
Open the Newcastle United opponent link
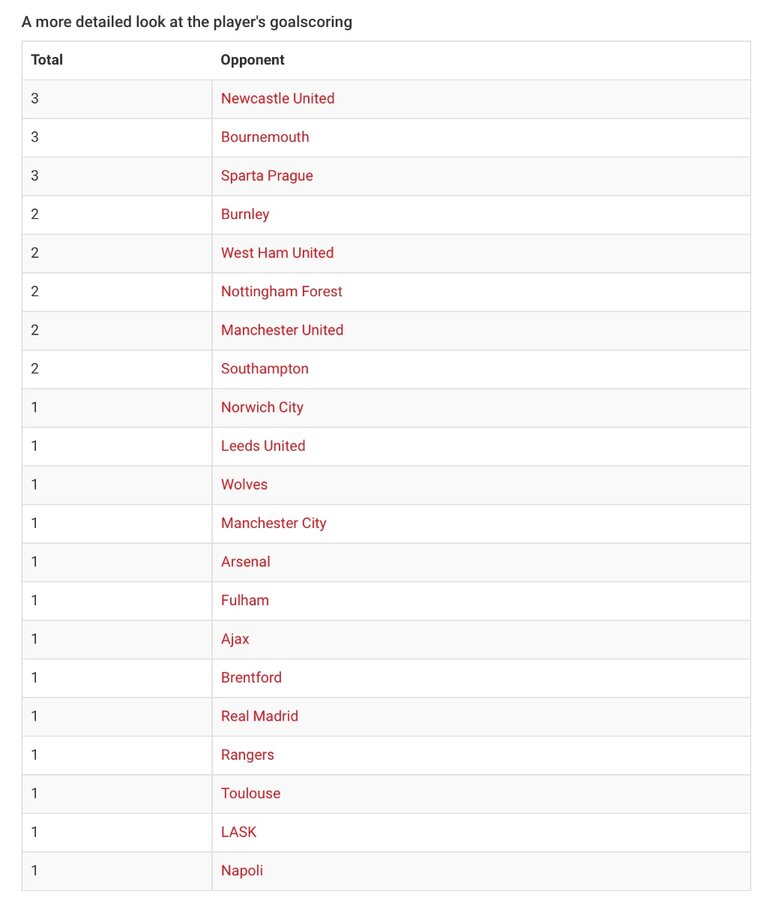[277, 98]
